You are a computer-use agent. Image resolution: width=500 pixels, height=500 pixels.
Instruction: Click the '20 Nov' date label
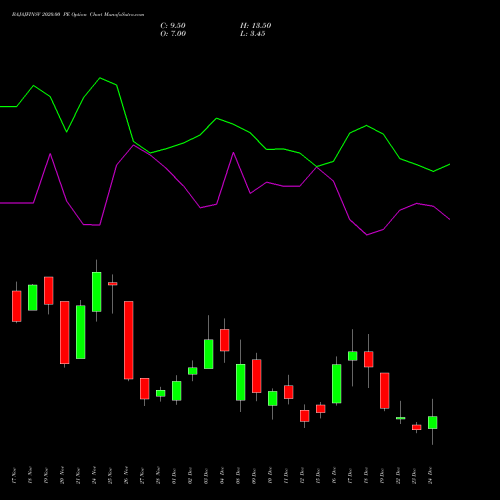coord(62,475)
